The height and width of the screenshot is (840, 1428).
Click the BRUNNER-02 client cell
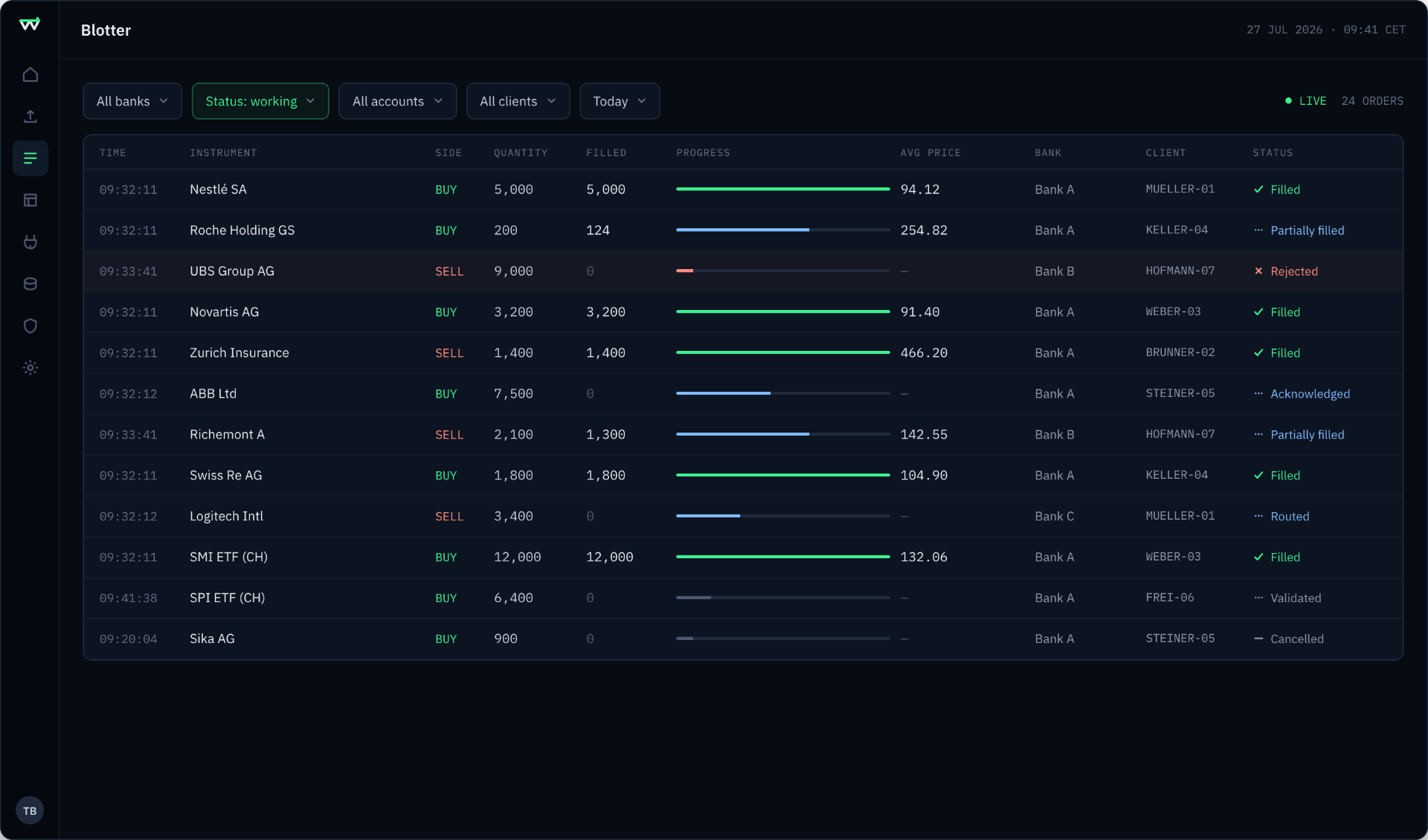pyautogui.click(x=1180, y=352)
